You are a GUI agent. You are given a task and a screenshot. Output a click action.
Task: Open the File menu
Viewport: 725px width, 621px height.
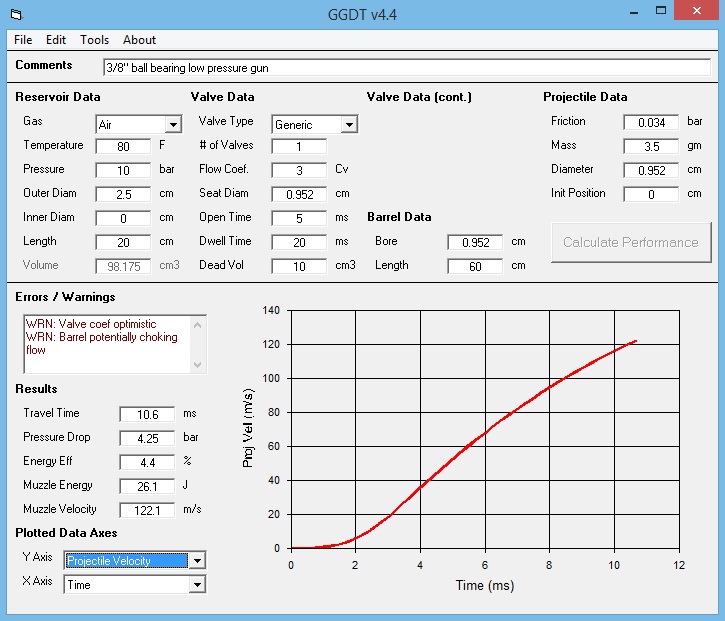coord(23,40)
